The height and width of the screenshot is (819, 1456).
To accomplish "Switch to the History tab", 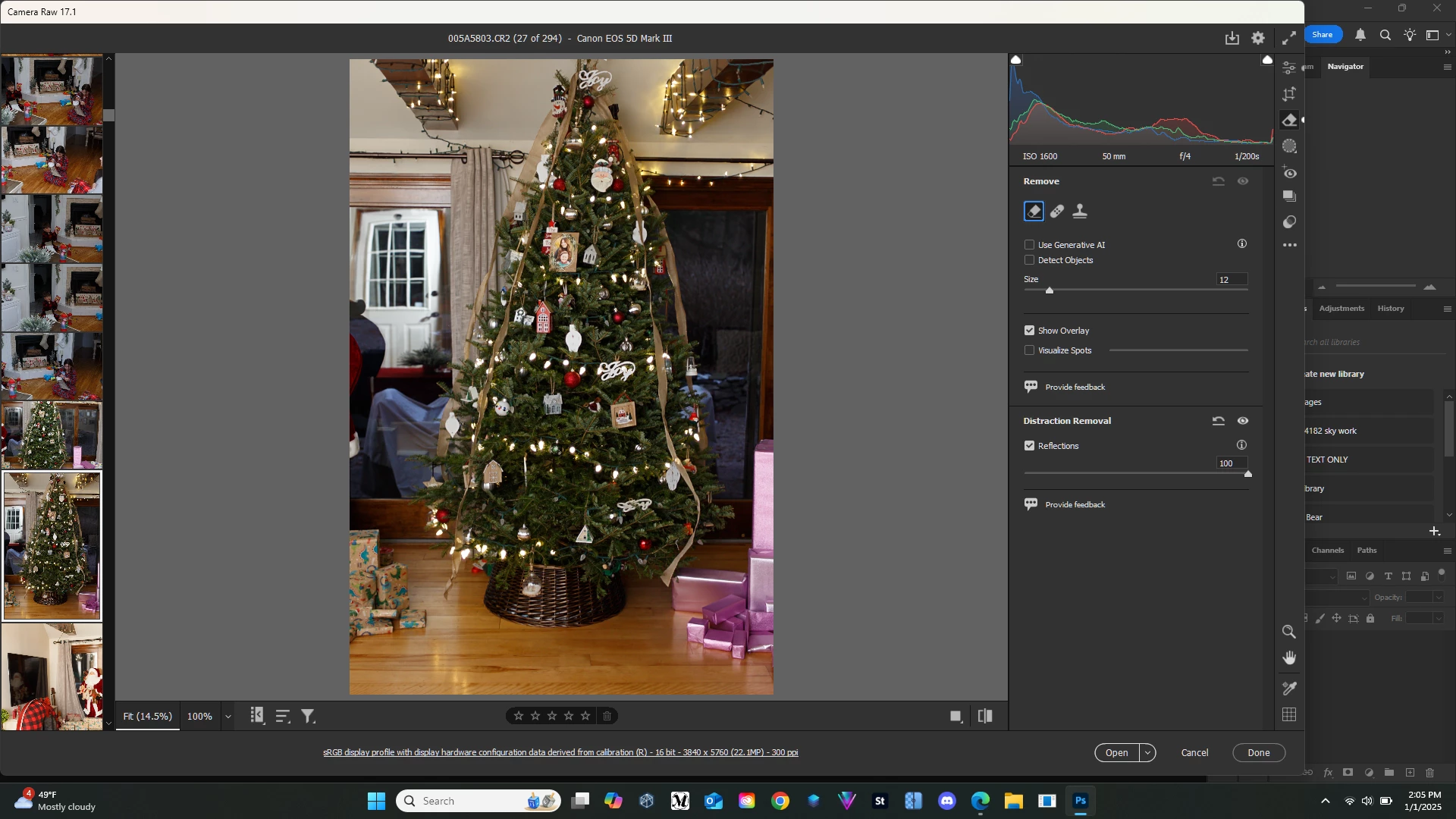I will click(1390, 309).
